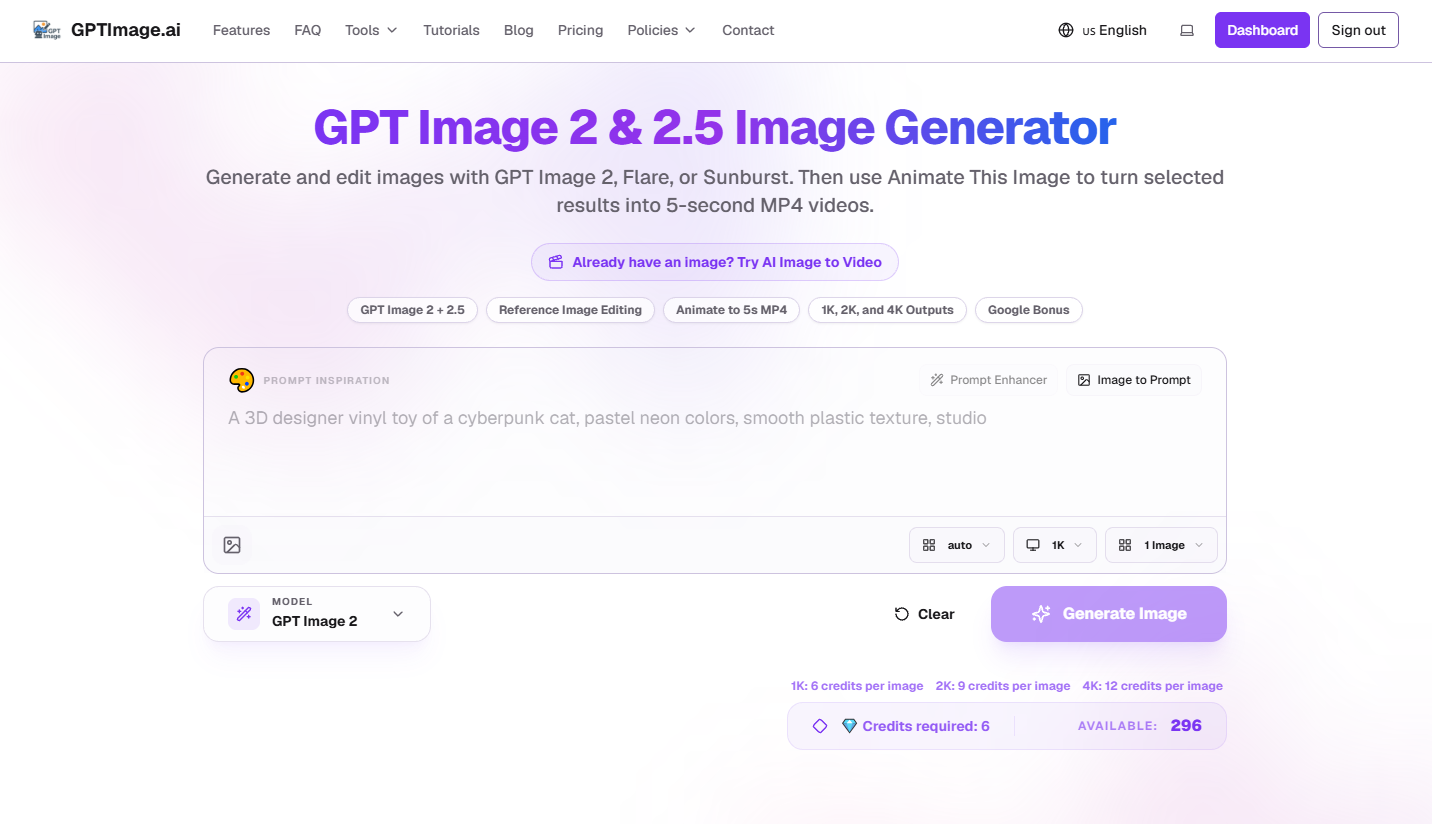Screen dimensions: 1432x824
Task: Navigate to the Blog
Action: (519, 30)
